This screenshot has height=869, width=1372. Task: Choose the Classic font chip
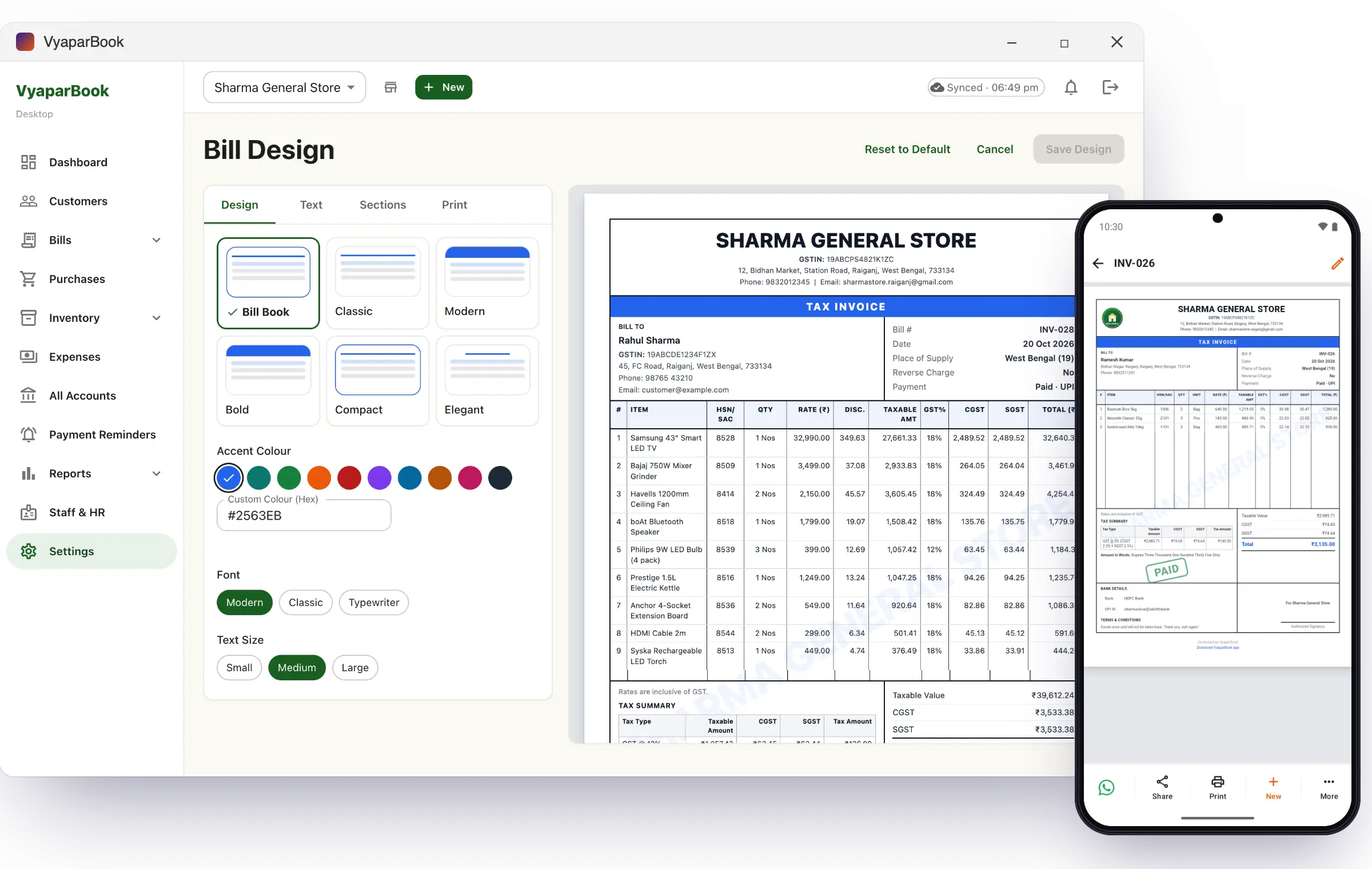pos(306,603)
